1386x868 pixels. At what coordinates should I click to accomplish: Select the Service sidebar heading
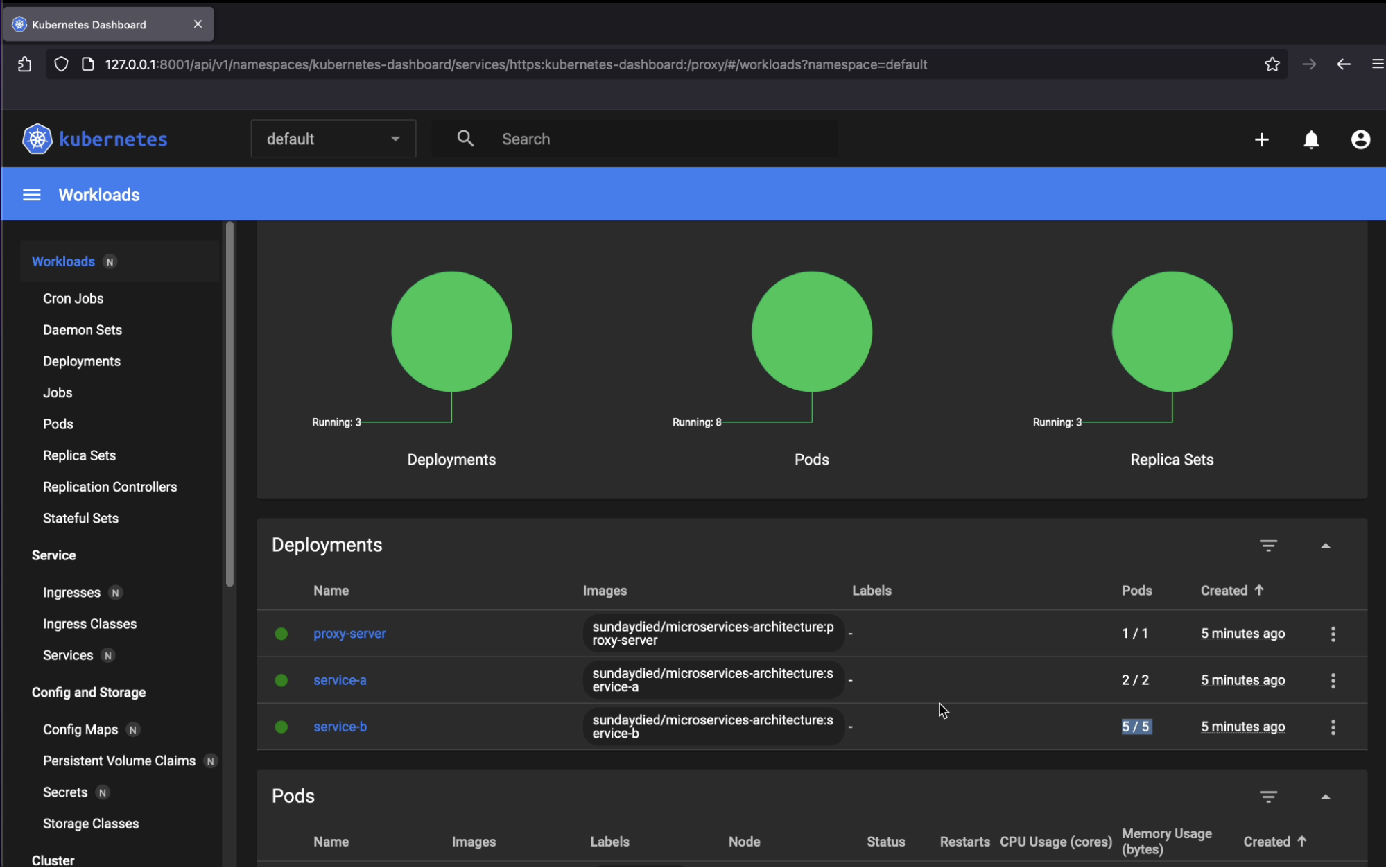(53, 555)
